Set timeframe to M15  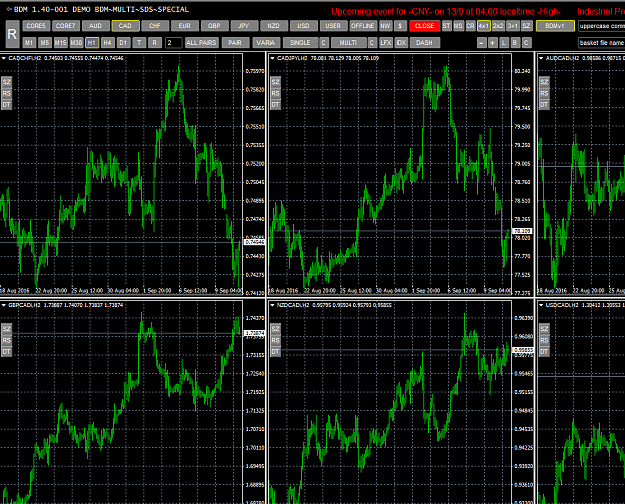pyautogui.click(x=61, y=43)
